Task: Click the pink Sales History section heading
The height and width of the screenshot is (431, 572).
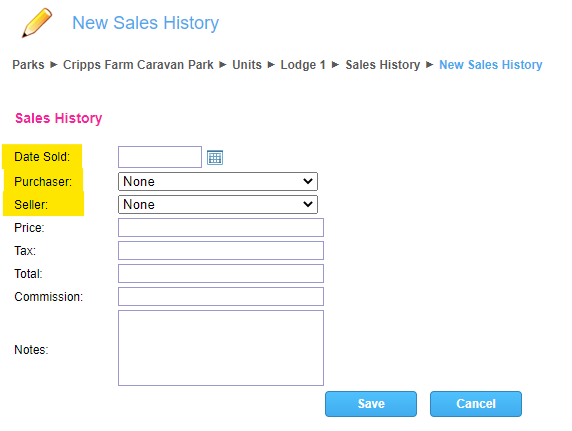Action: tap(58, 118)
